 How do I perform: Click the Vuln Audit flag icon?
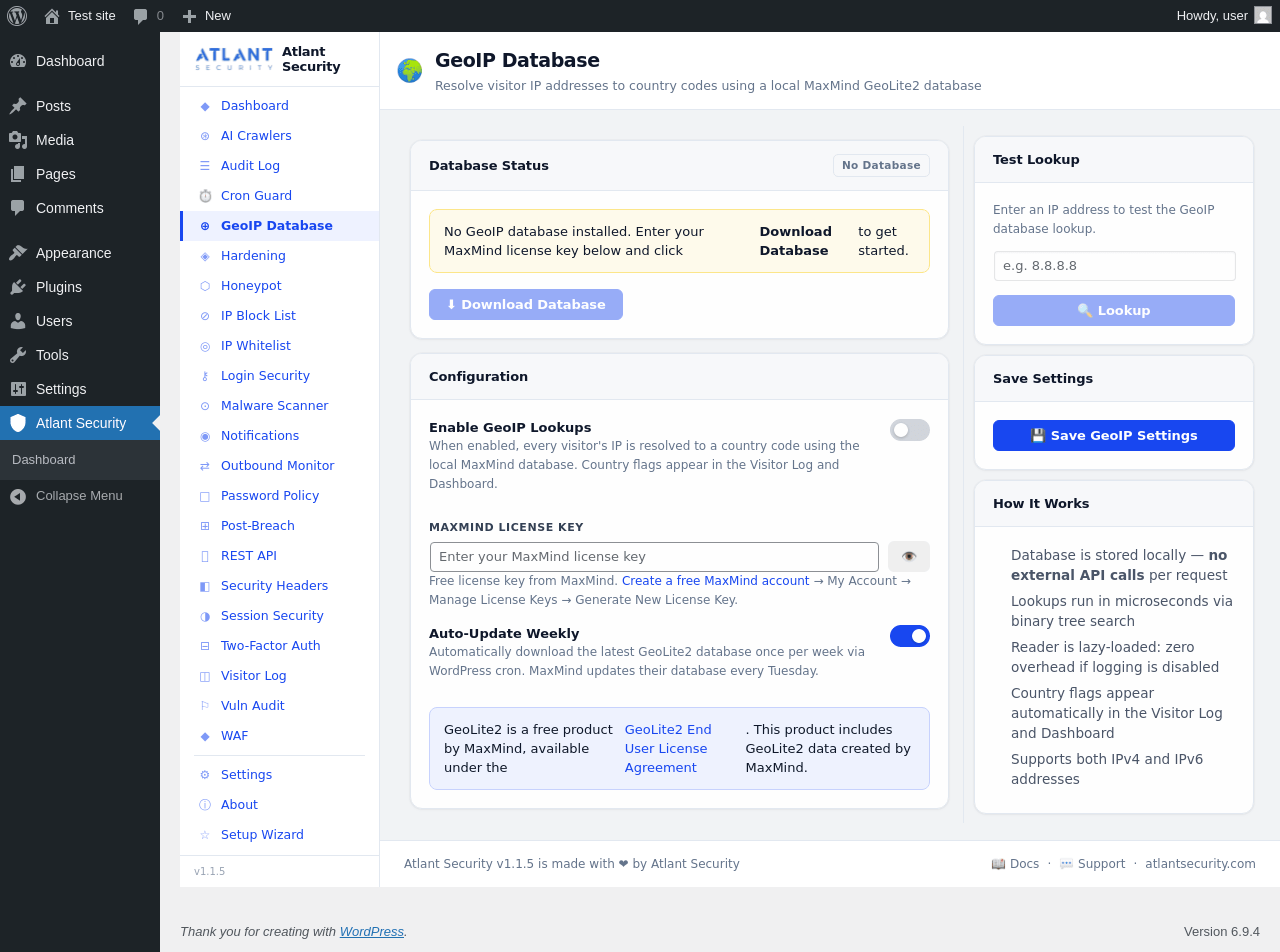(x=205, y=706)
